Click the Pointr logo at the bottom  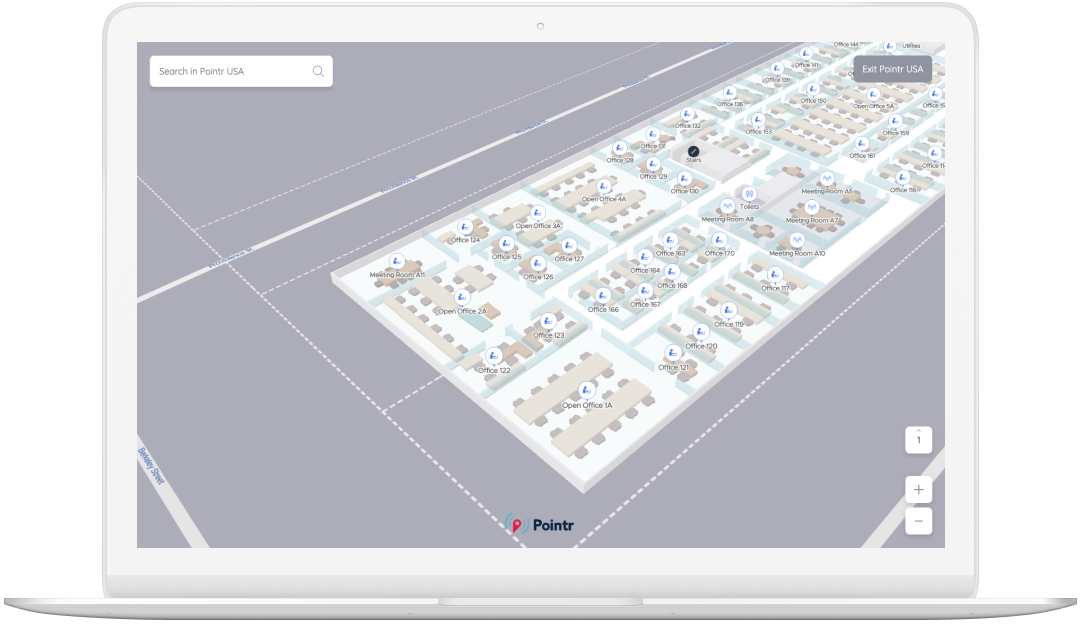(x=541, y=523)
